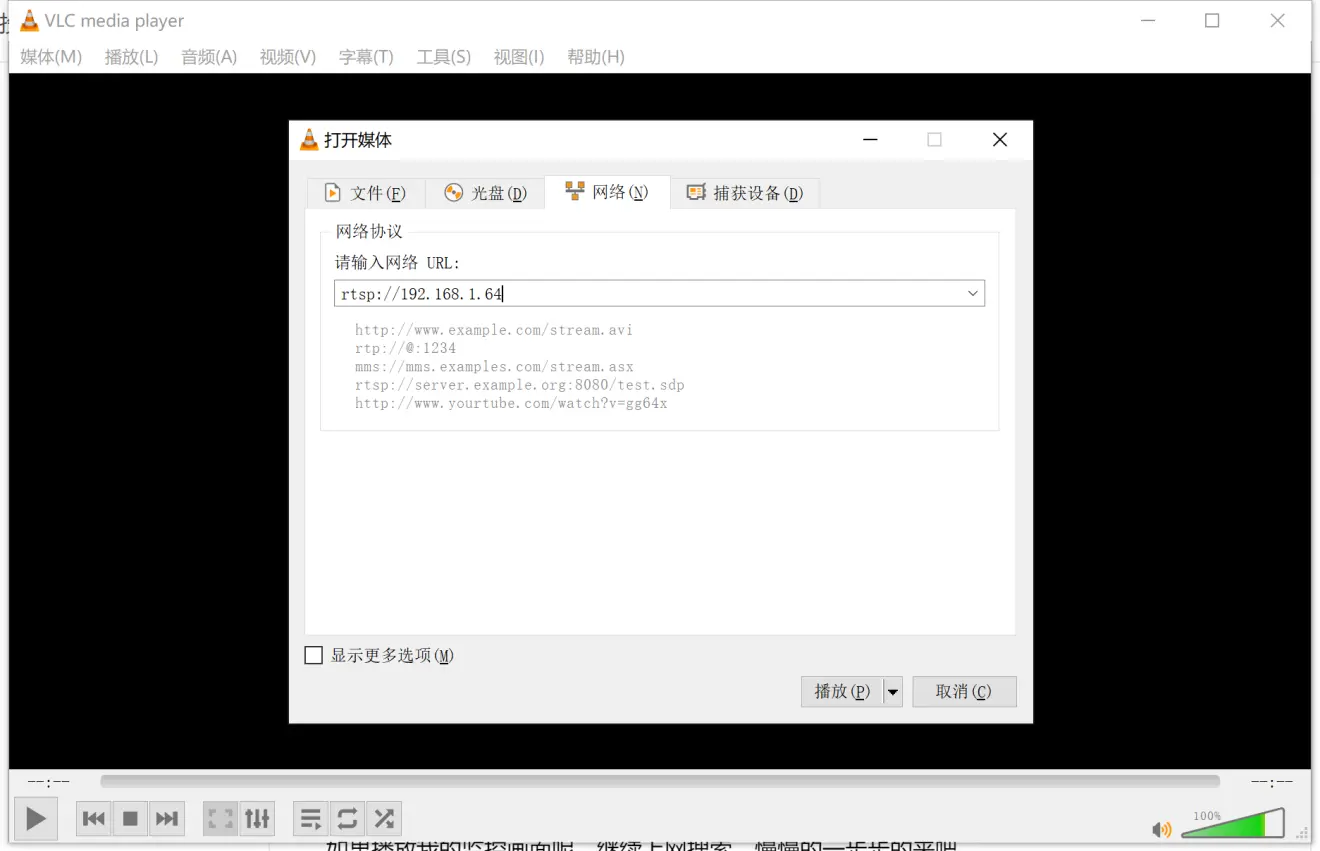The height and width of the screenshot is (851, 1320).
Task: Close the 打开媒体 dialog
Action: pos(1000,140)
